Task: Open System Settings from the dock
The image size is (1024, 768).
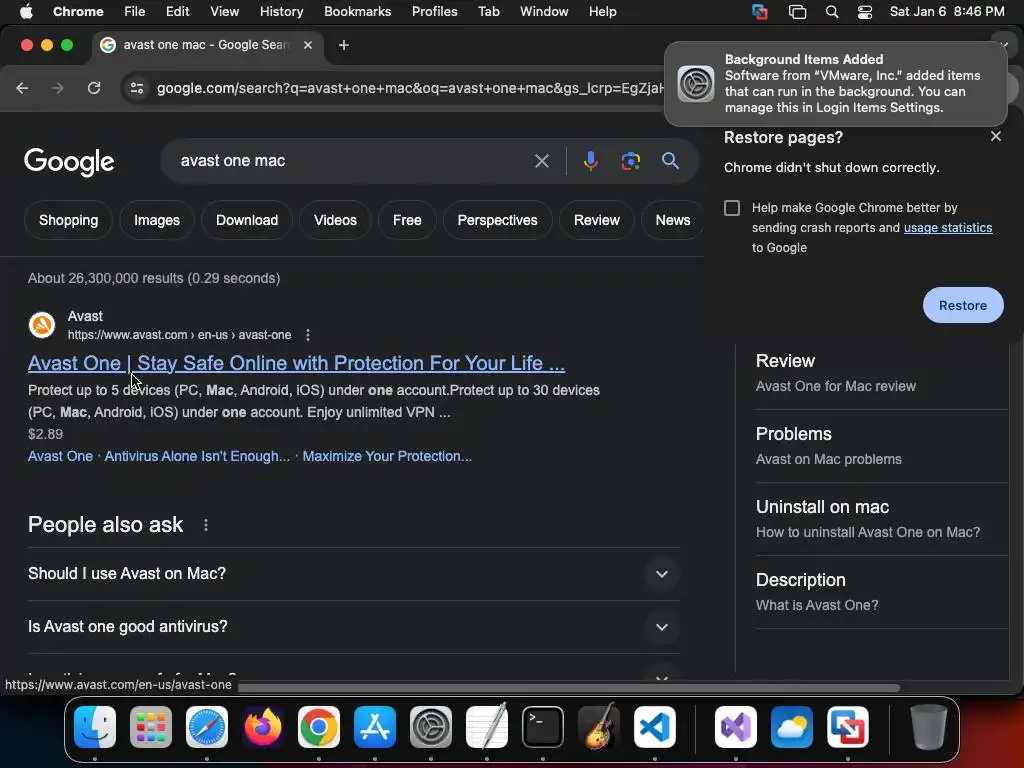Action: [431, 727]
